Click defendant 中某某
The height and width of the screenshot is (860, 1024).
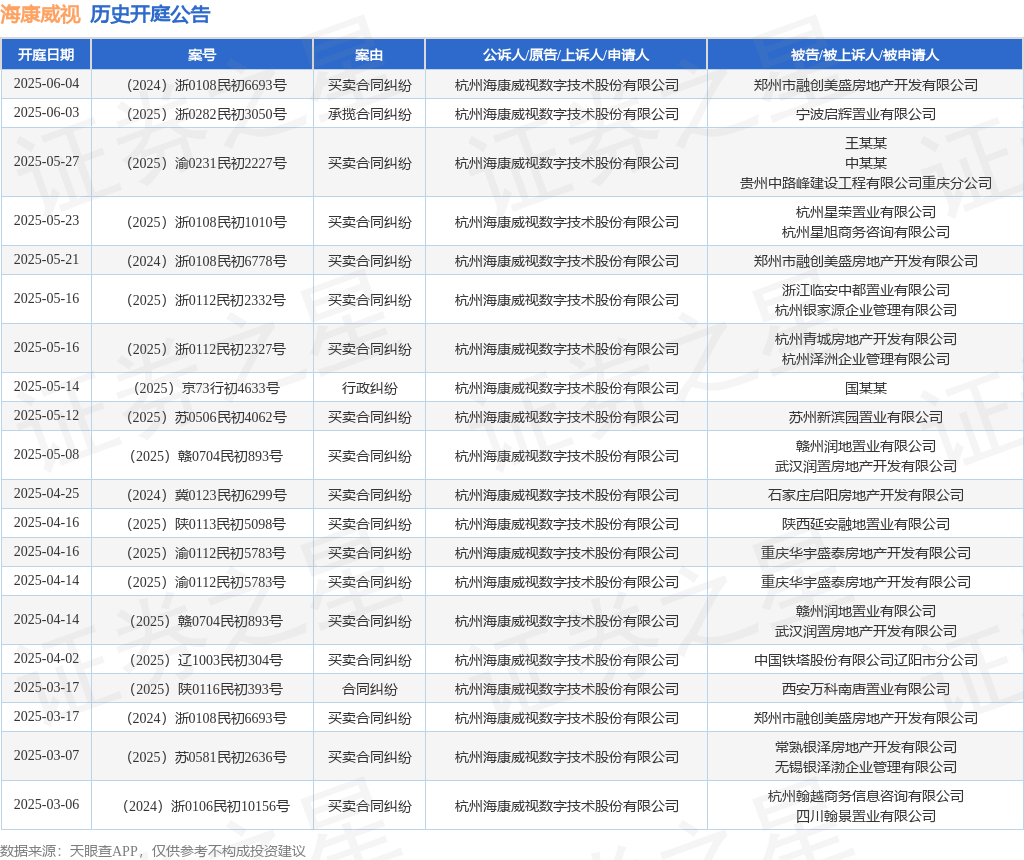(x=866, y=163)
